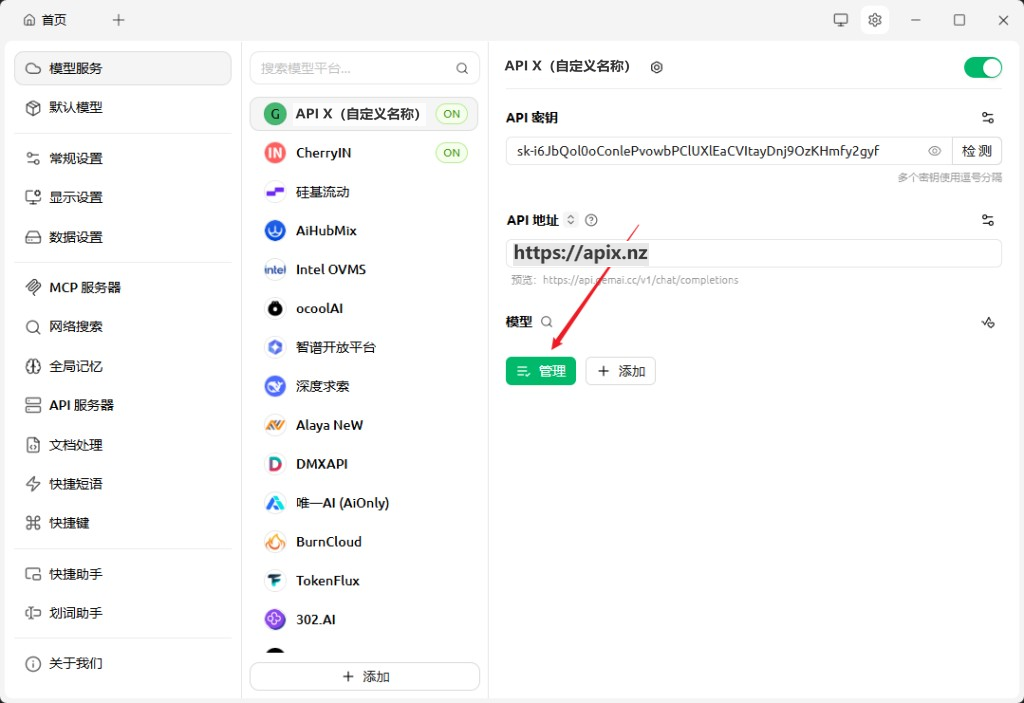Click the Intel OVMS provider icon

point(275,269)
